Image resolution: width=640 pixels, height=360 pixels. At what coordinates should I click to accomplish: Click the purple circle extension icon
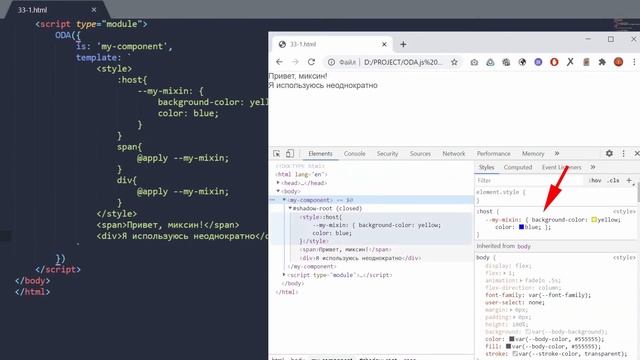[x=538, y=62]
